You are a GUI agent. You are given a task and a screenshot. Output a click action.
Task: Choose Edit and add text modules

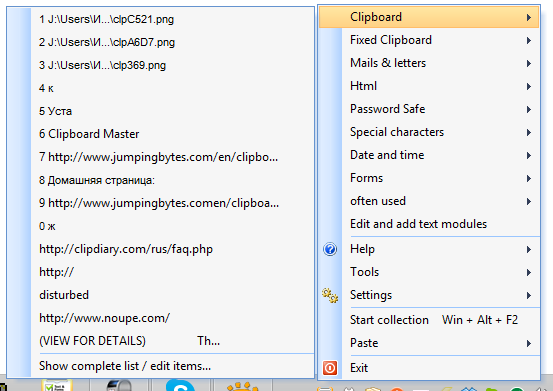[429, 224]
